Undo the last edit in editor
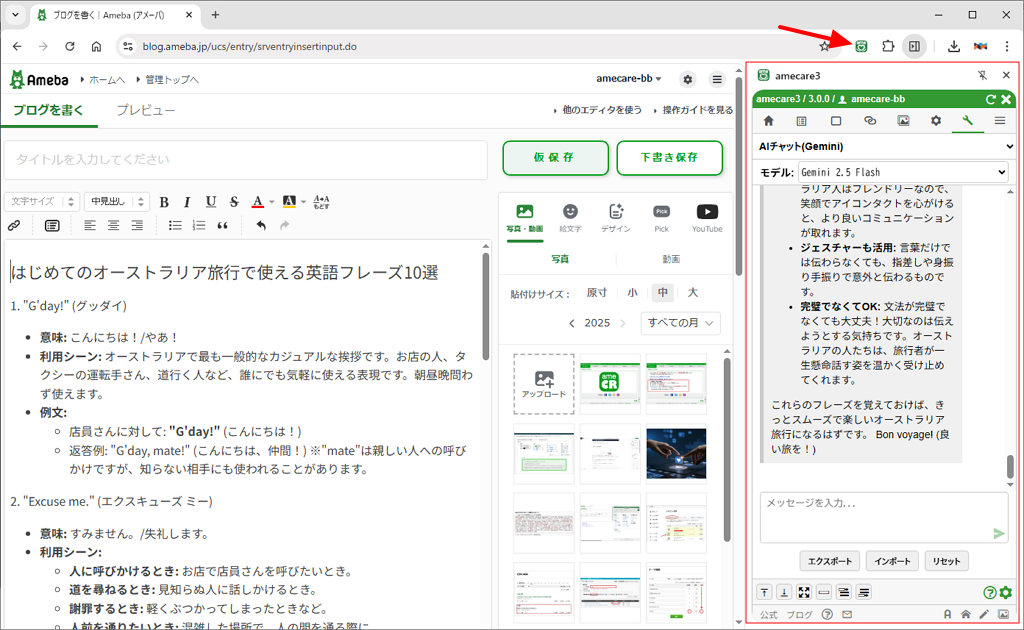The height and width of the screenshot is (630, 1024). (x=261, y=225)
